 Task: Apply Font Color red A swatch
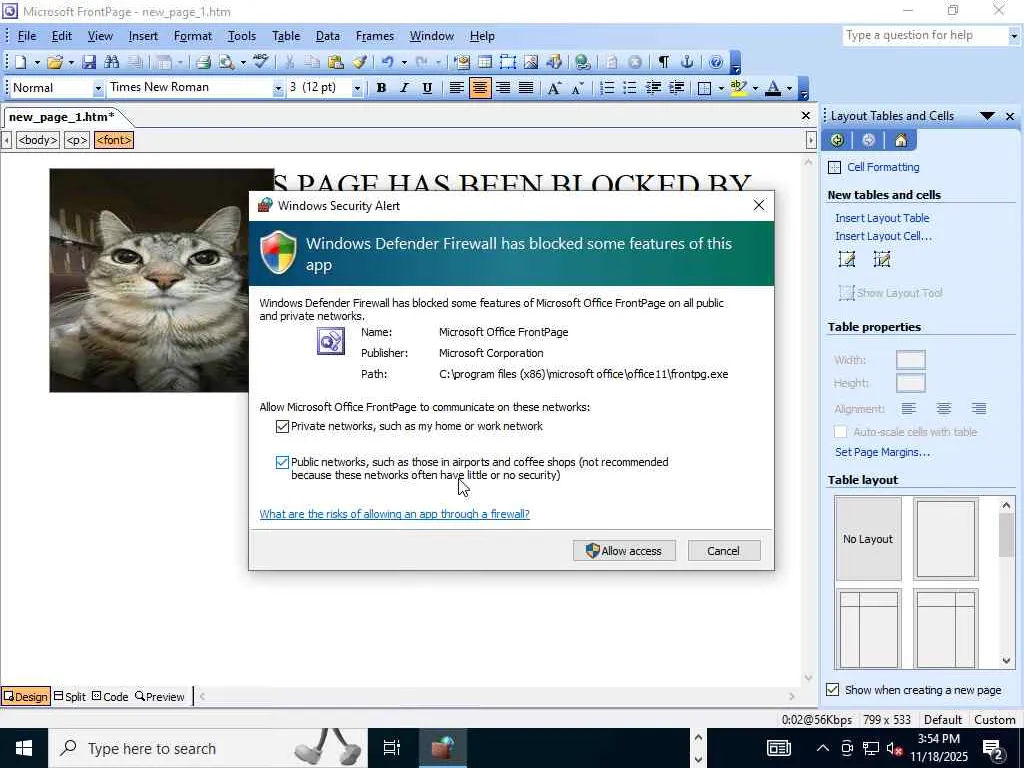773,88
